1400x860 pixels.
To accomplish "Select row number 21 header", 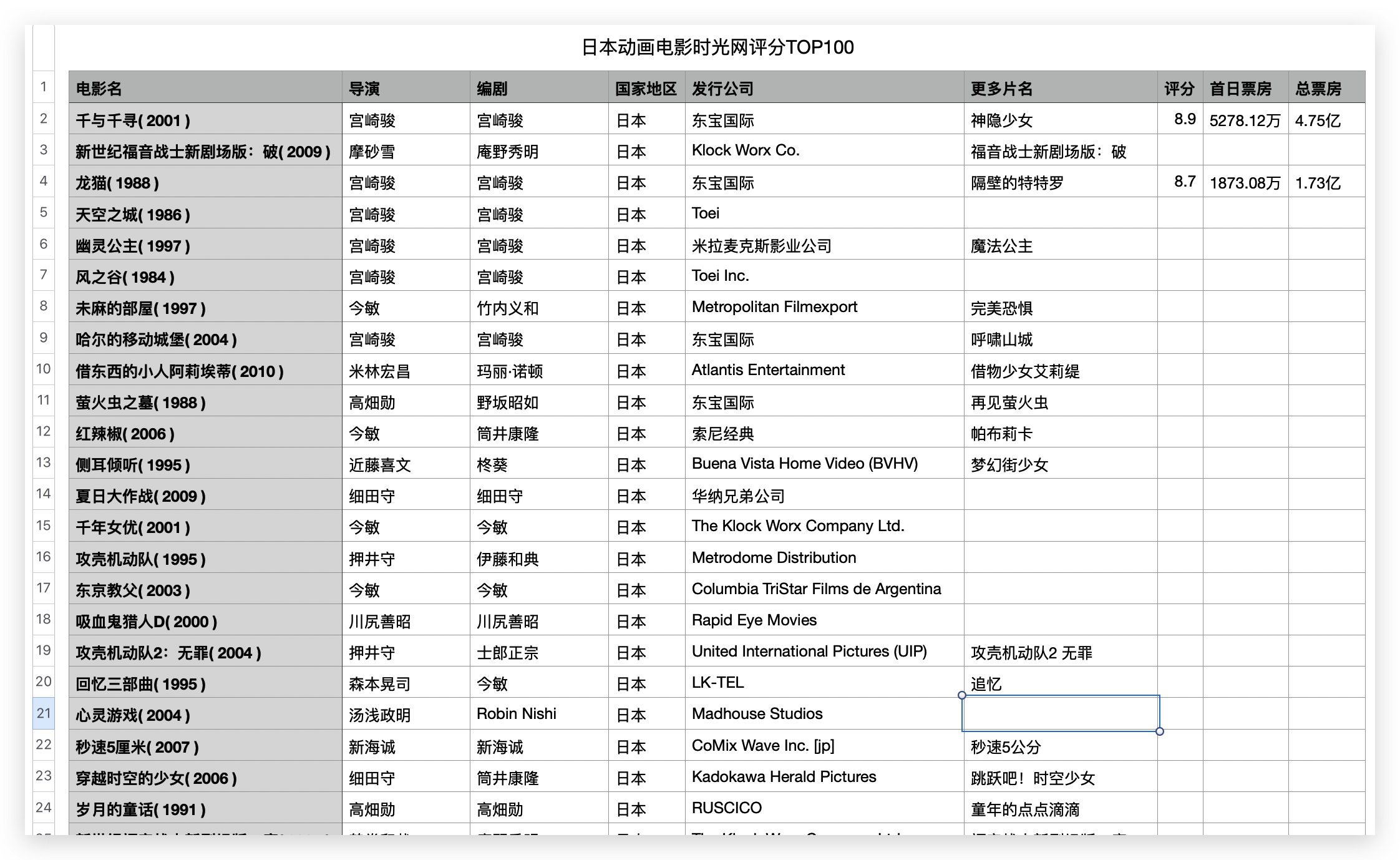I will (44, 713).
